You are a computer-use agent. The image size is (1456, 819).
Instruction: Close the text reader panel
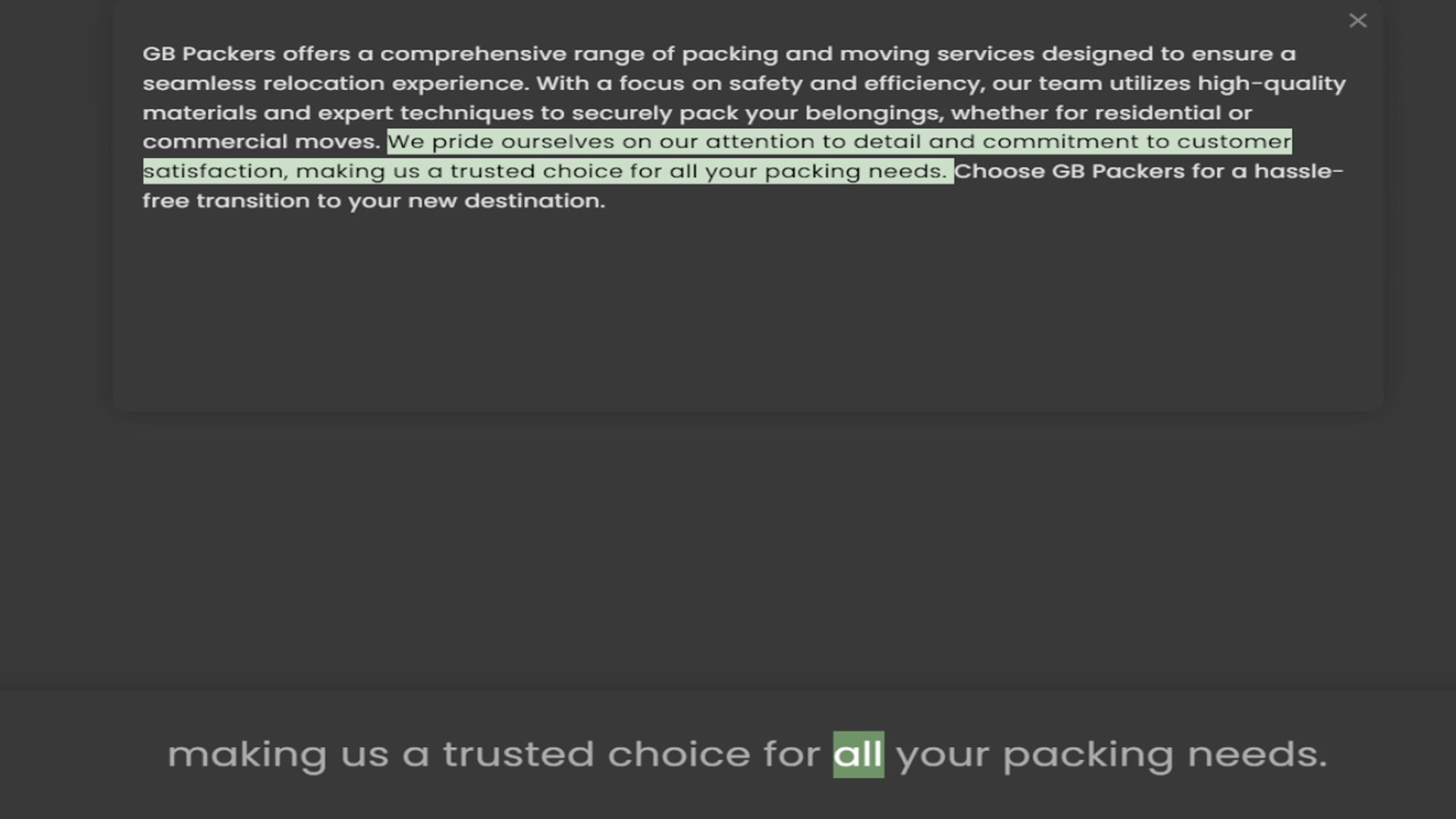point(1357,21)
